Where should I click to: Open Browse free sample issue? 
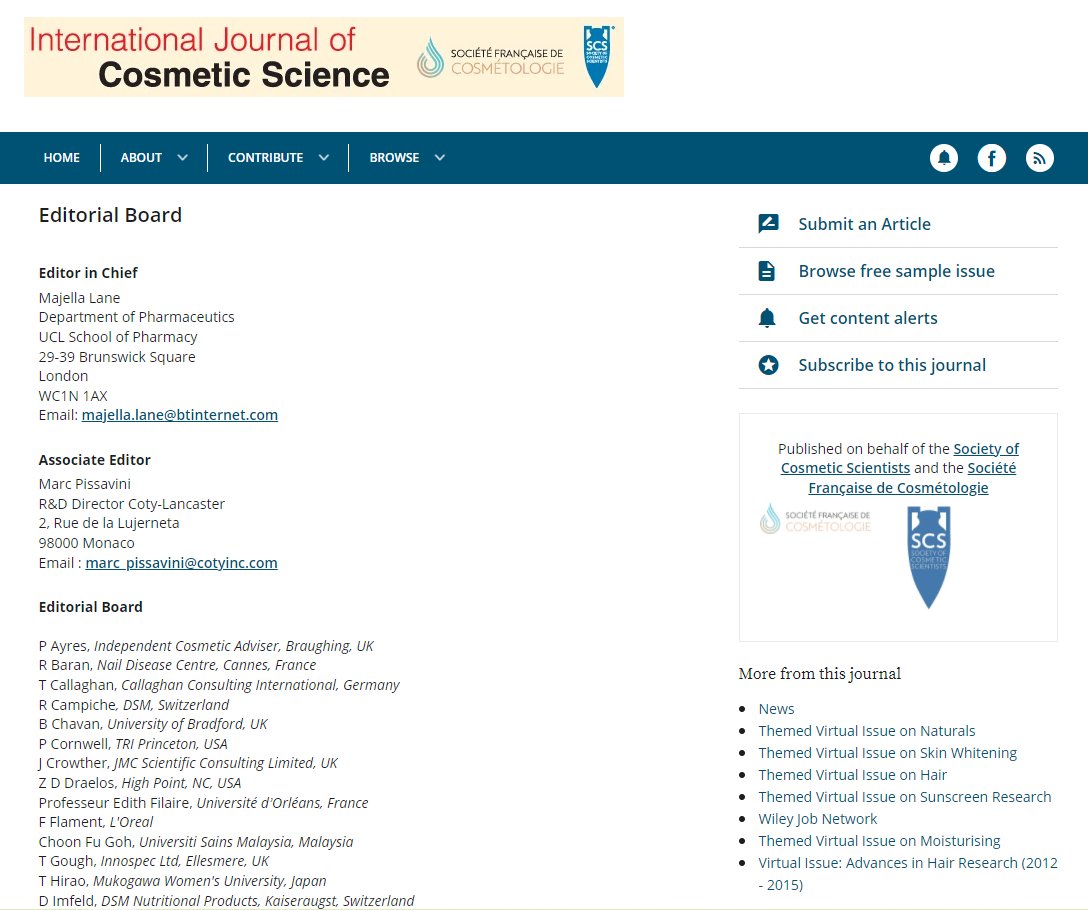(896, 271)
